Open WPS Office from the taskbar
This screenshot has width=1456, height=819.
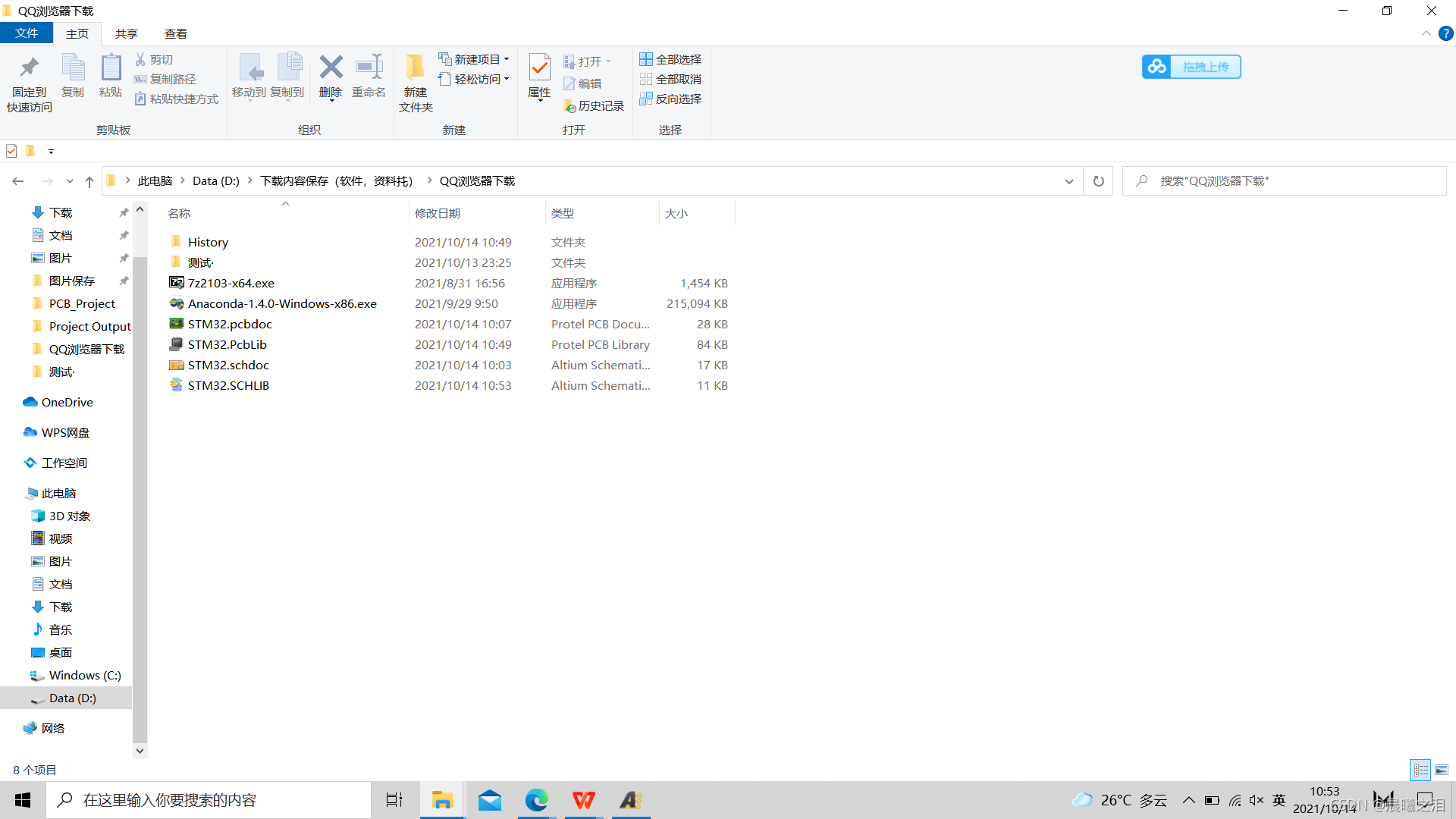(x=583, y=800)
